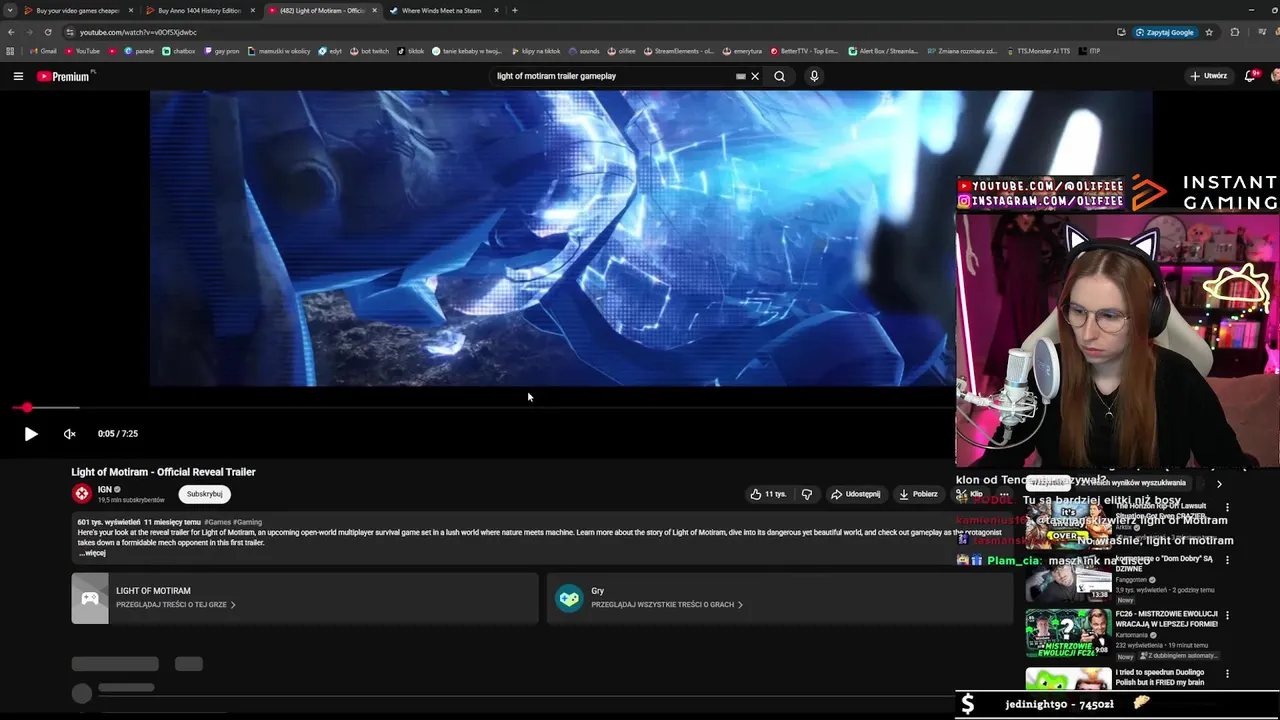Open the Horizon Rip-Off Lawsuit video options
The height and width of the screenshot is (720, 1280).
1228,507
